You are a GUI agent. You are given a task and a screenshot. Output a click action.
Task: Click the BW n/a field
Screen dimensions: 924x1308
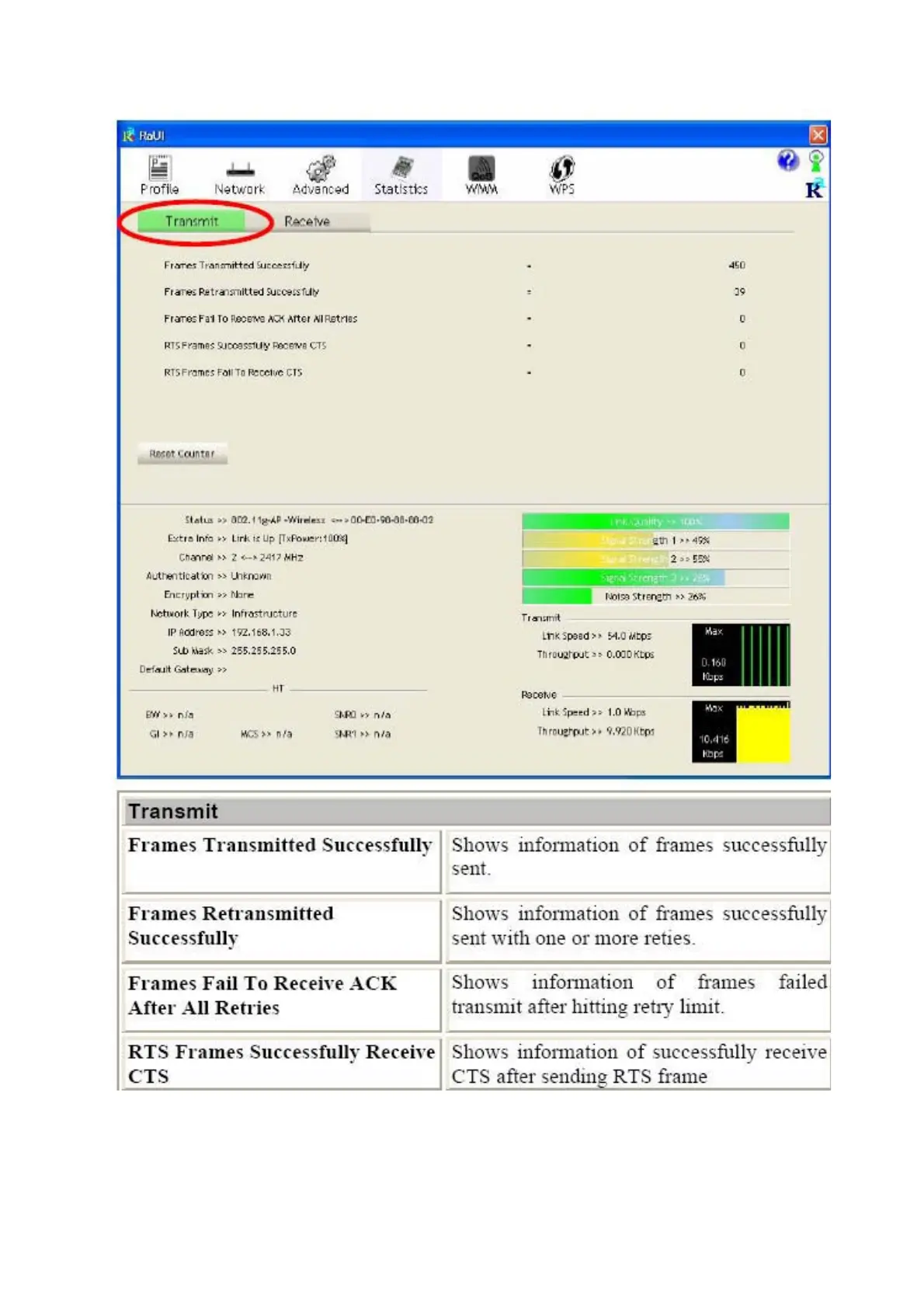[170, 715]
